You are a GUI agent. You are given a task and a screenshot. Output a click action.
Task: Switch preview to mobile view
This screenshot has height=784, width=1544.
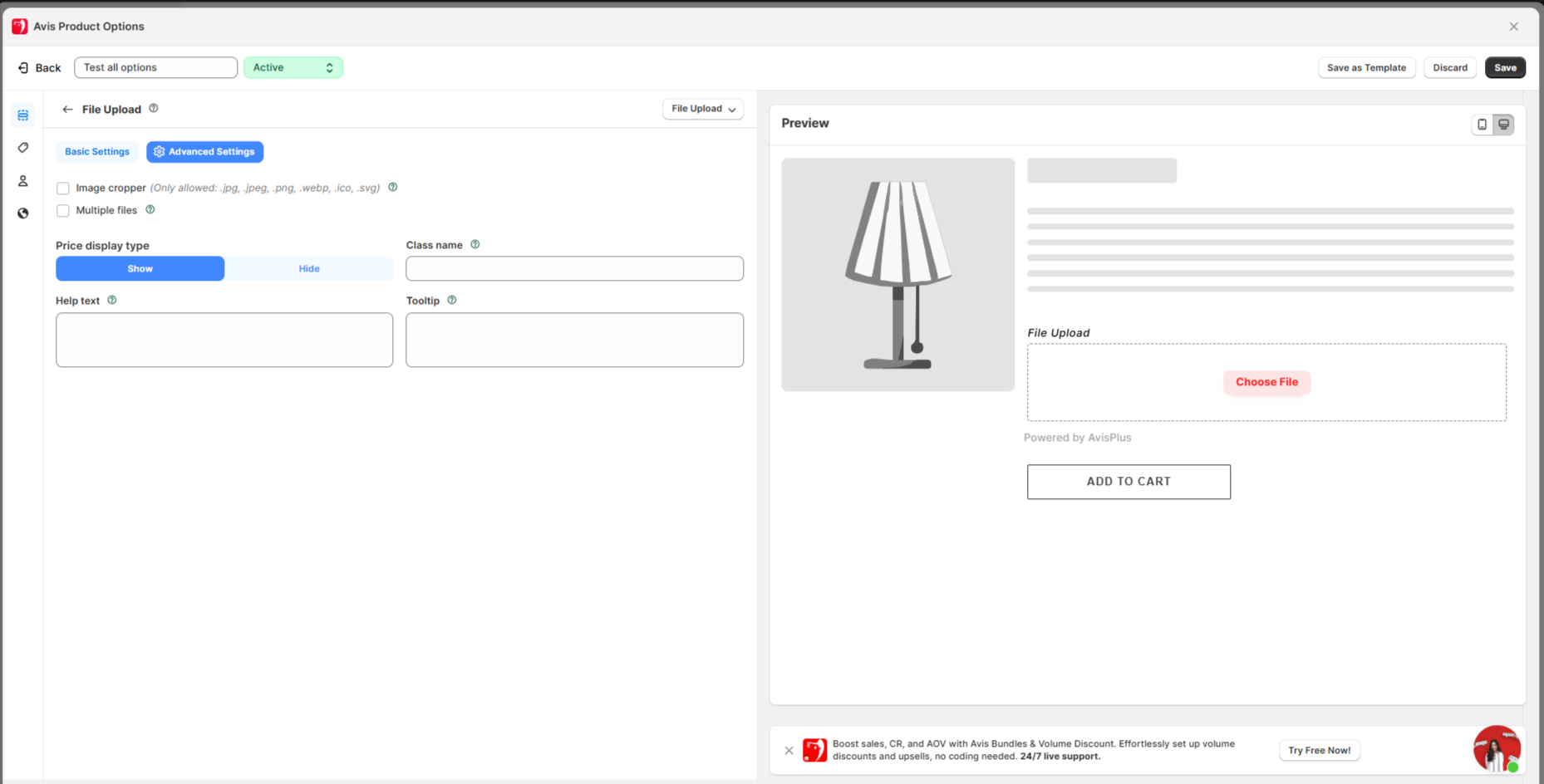[x=1482, y=125]
